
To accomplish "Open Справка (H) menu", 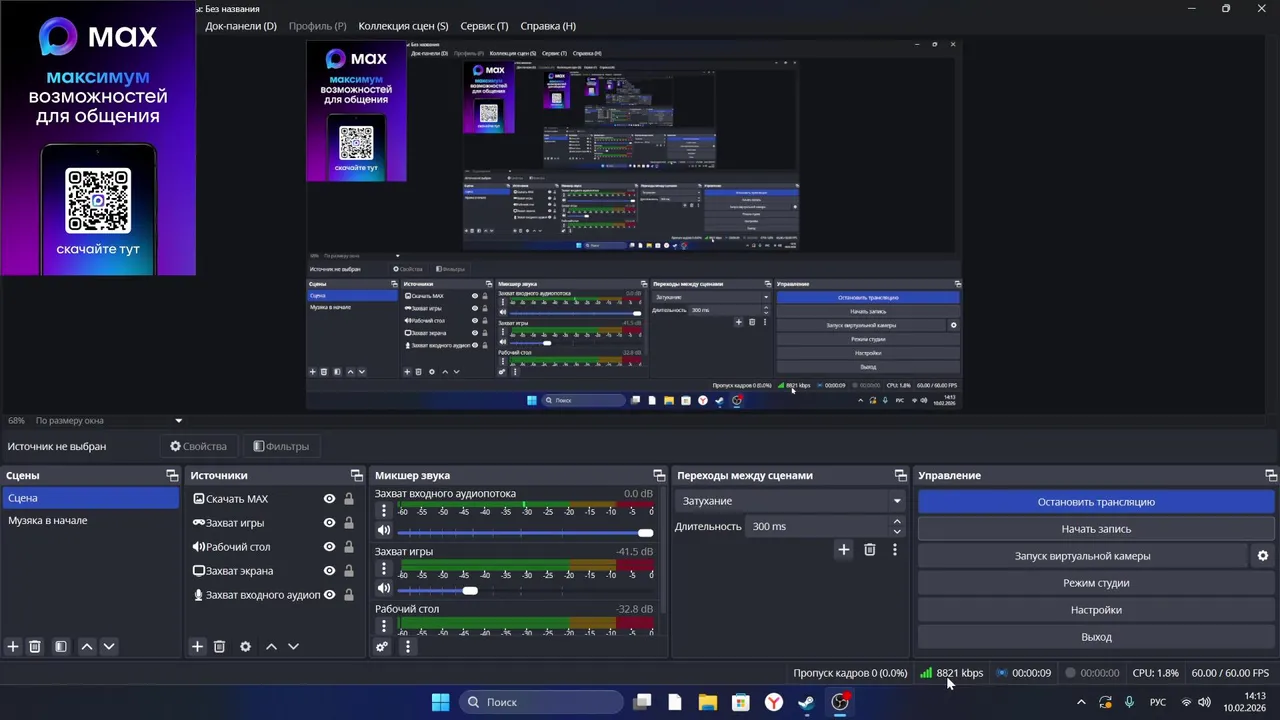I will [548, 26].
